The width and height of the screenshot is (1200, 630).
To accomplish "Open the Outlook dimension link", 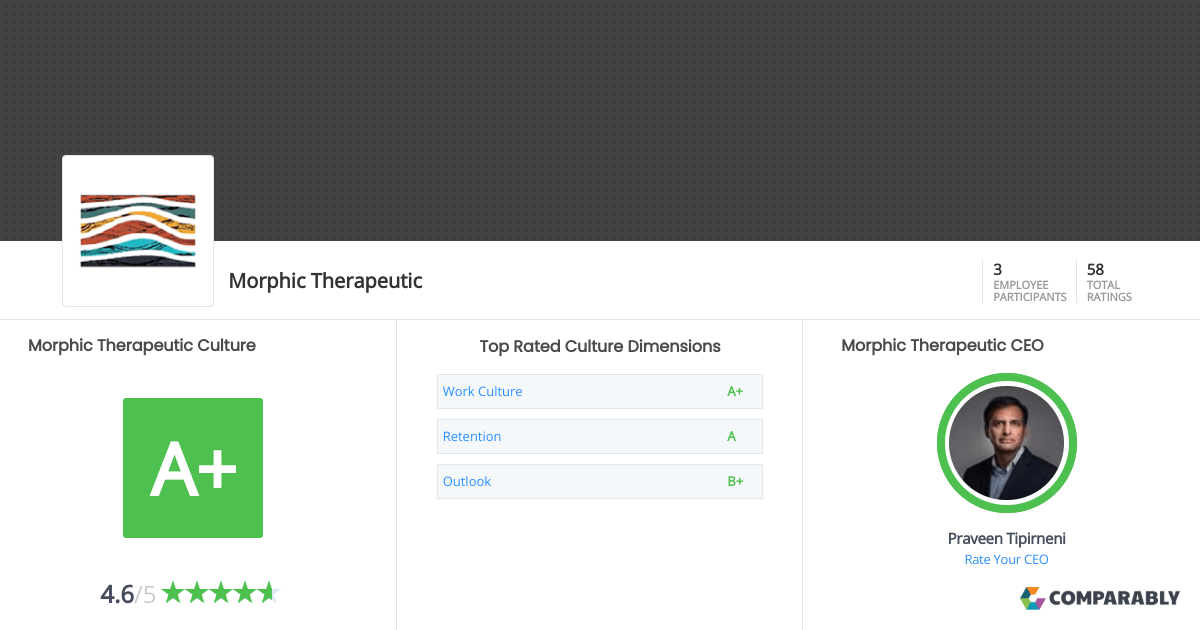I will pyautogui.click(x=467, y=481).
